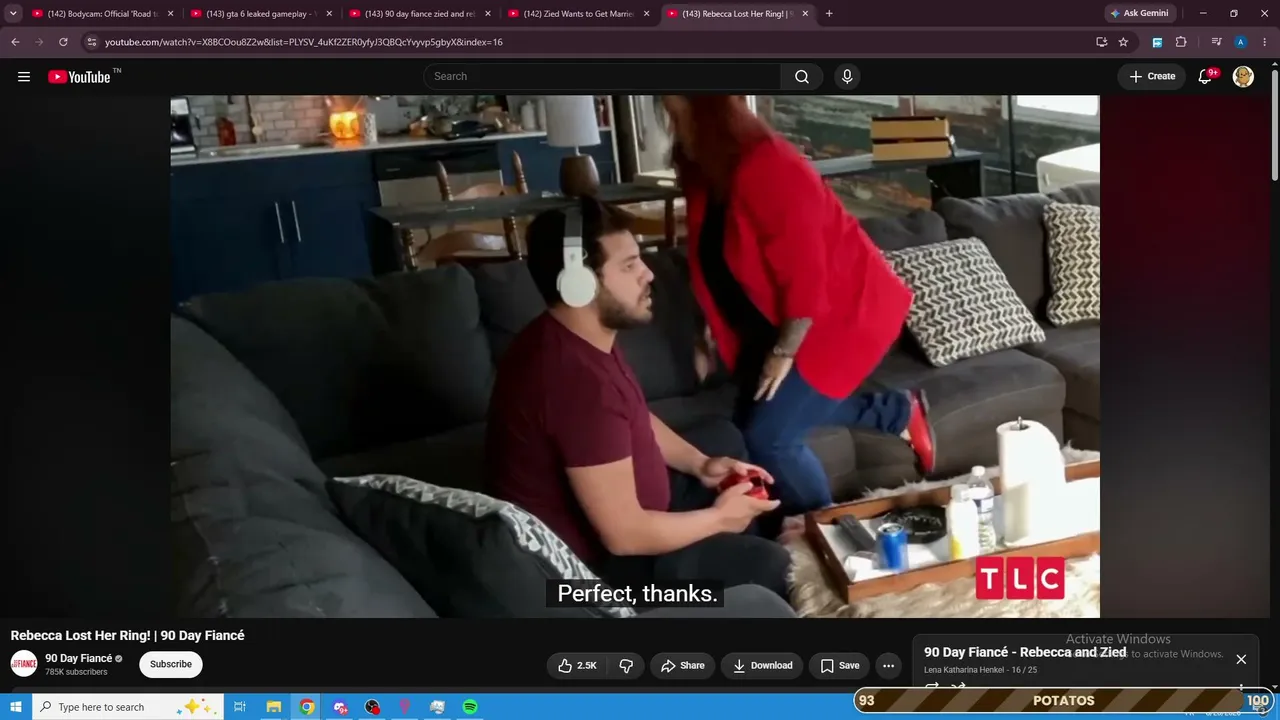Close the 90 Day Fiancé playlist panel
1280x720 pixels.
1241,660
